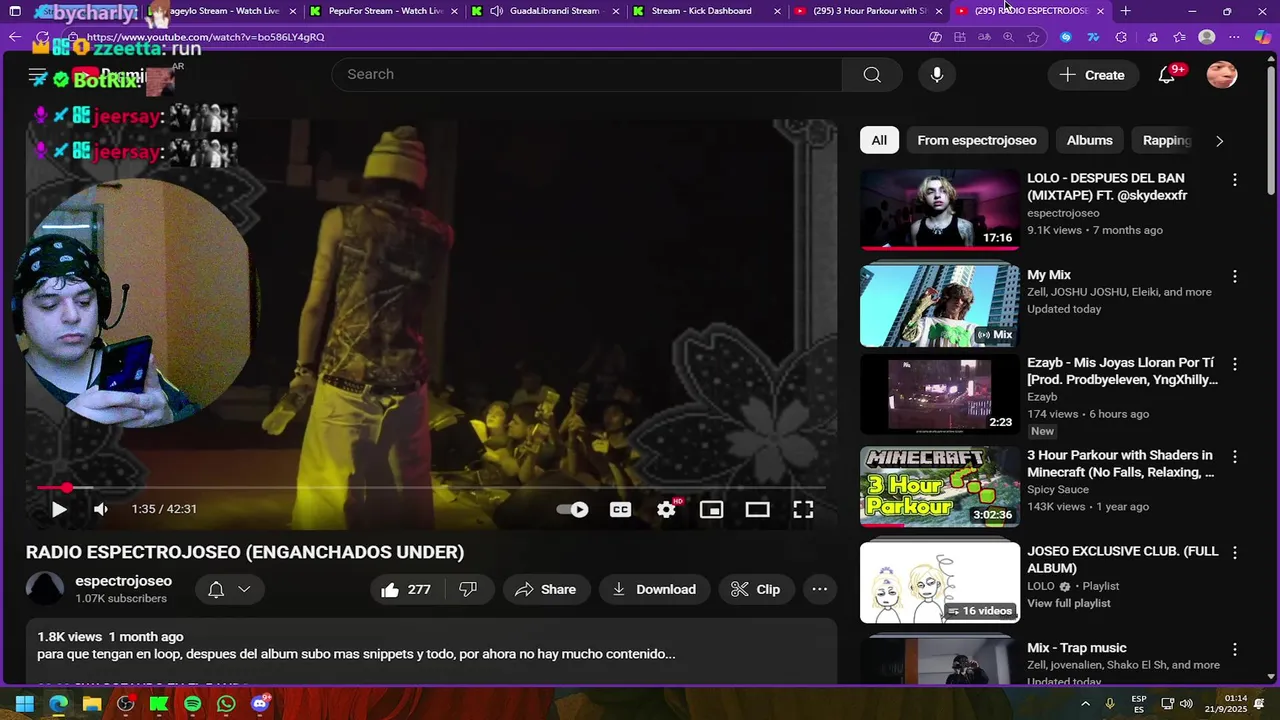Open more actions menu beside Clip
Viewport: 1280px width, 720px height.
[819, 589]
